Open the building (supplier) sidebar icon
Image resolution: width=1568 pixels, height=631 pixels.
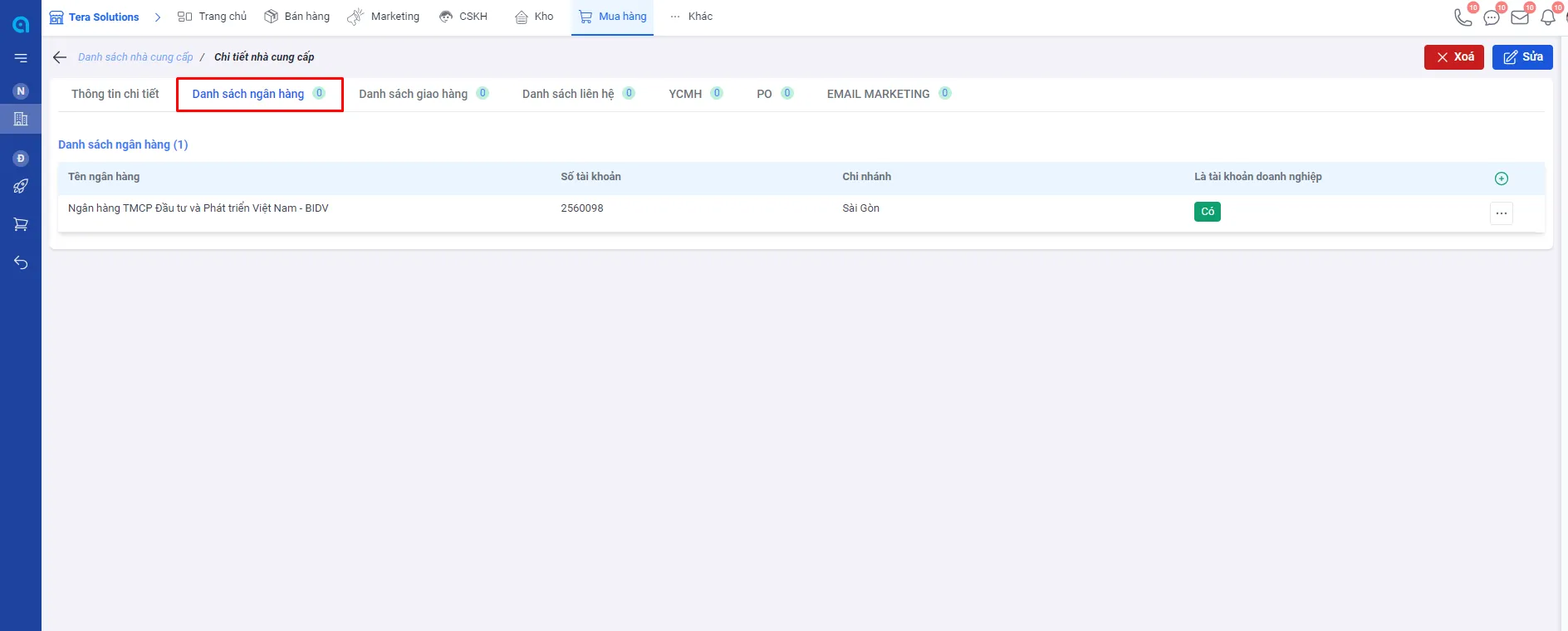click(21, 119)
